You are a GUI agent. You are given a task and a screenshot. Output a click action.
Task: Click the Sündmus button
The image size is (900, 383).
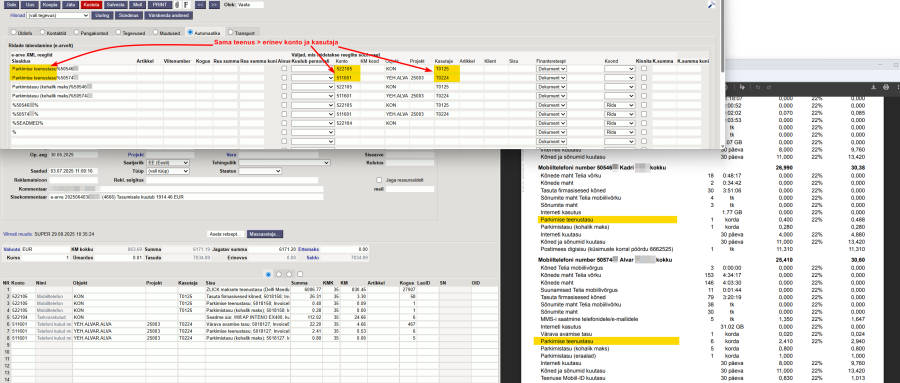(128, 16)
